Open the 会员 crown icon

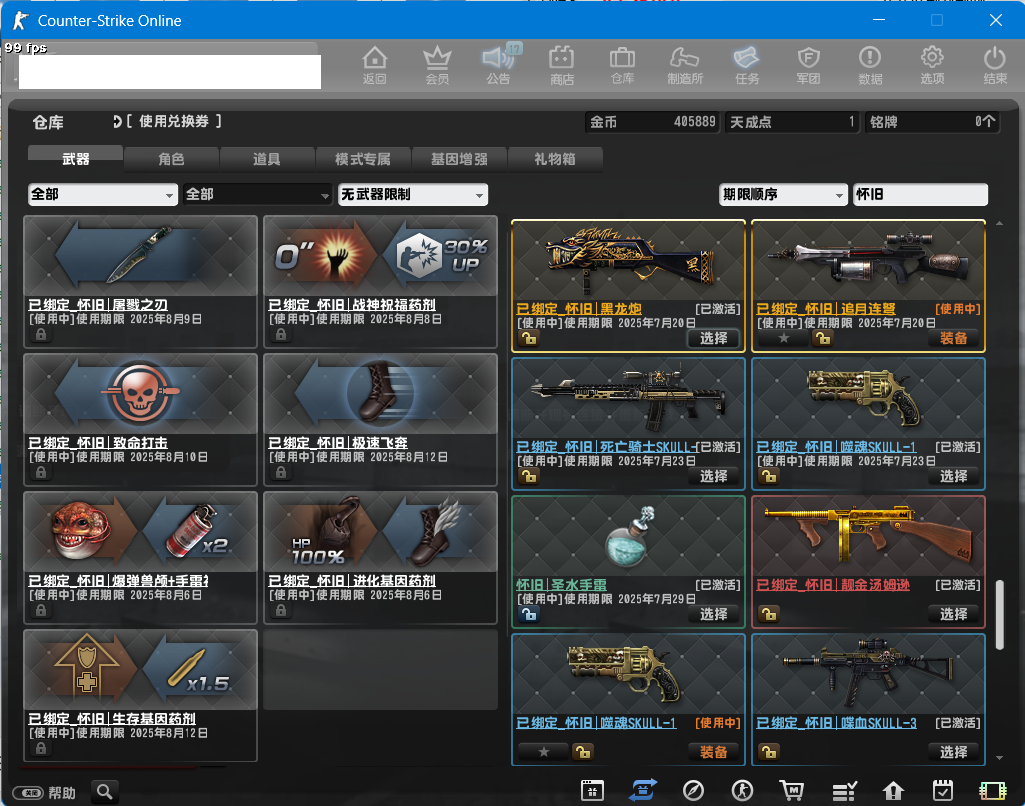point(437,65)
